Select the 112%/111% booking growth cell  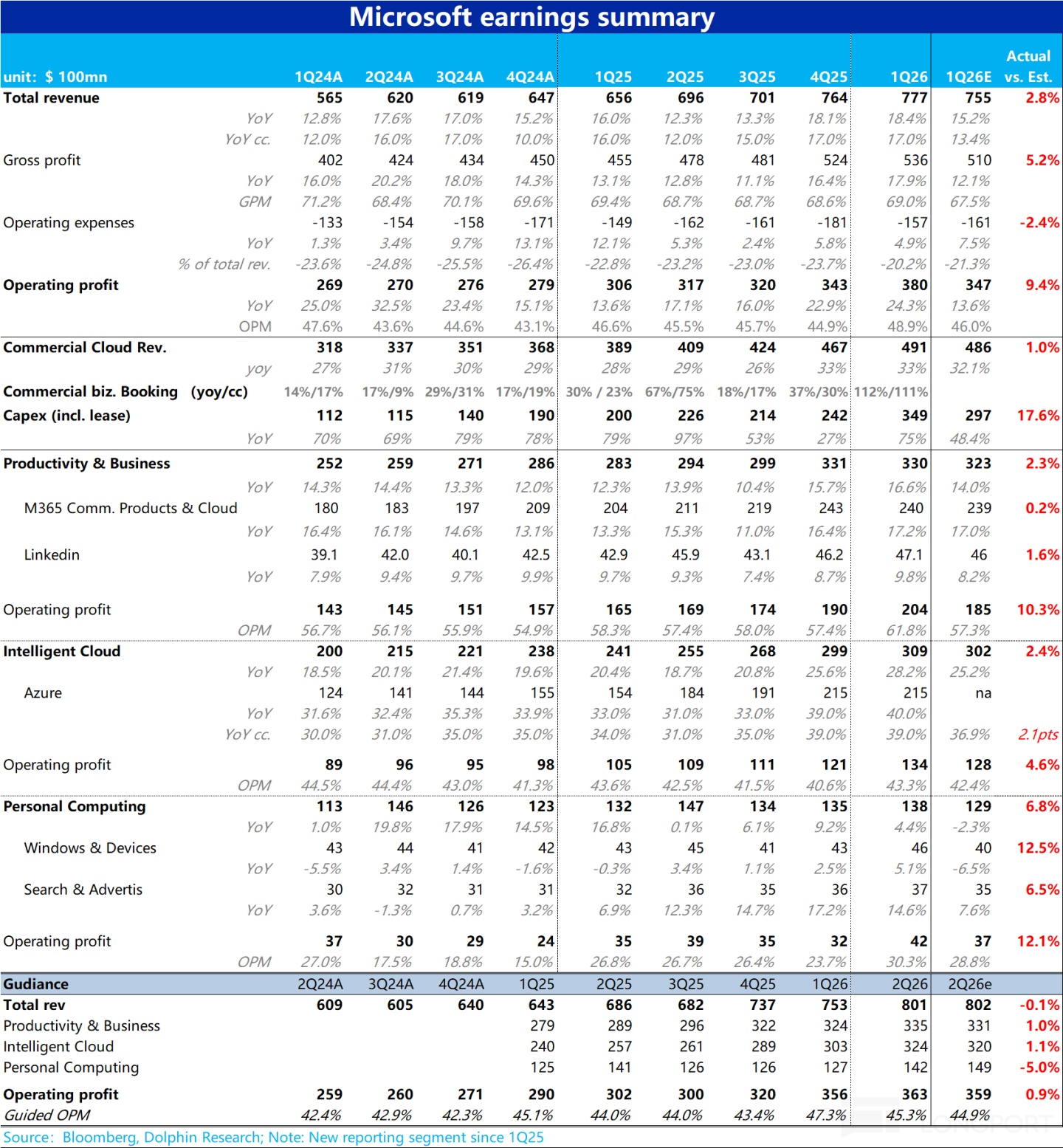point(890,392)
